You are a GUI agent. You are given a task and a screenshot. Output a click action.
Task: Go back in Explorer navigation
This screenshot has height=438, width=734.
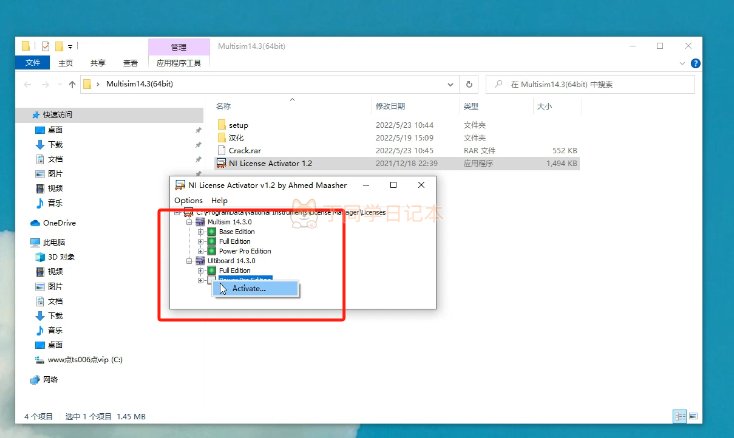28,84
